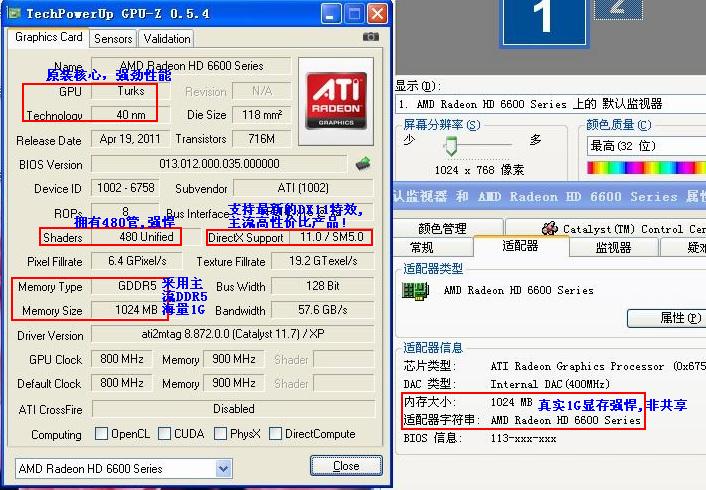Click the ATI CrossFire Disabled value
The image size is (706, 490).
click(x=234, y=409)
